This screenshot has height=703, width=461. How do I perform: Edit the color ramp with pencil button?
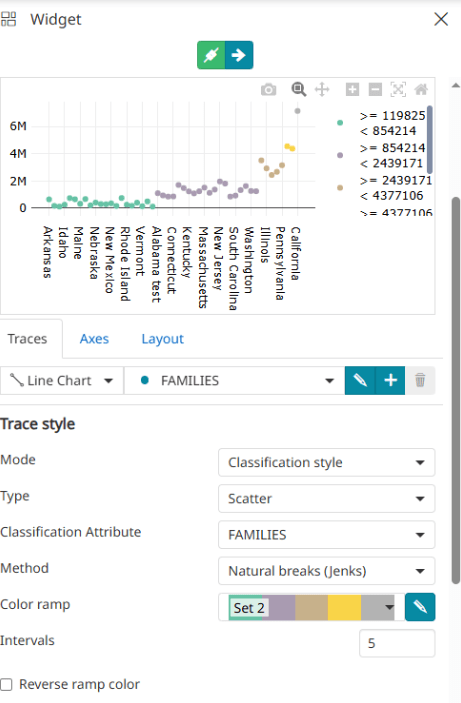tap(420, 607)
